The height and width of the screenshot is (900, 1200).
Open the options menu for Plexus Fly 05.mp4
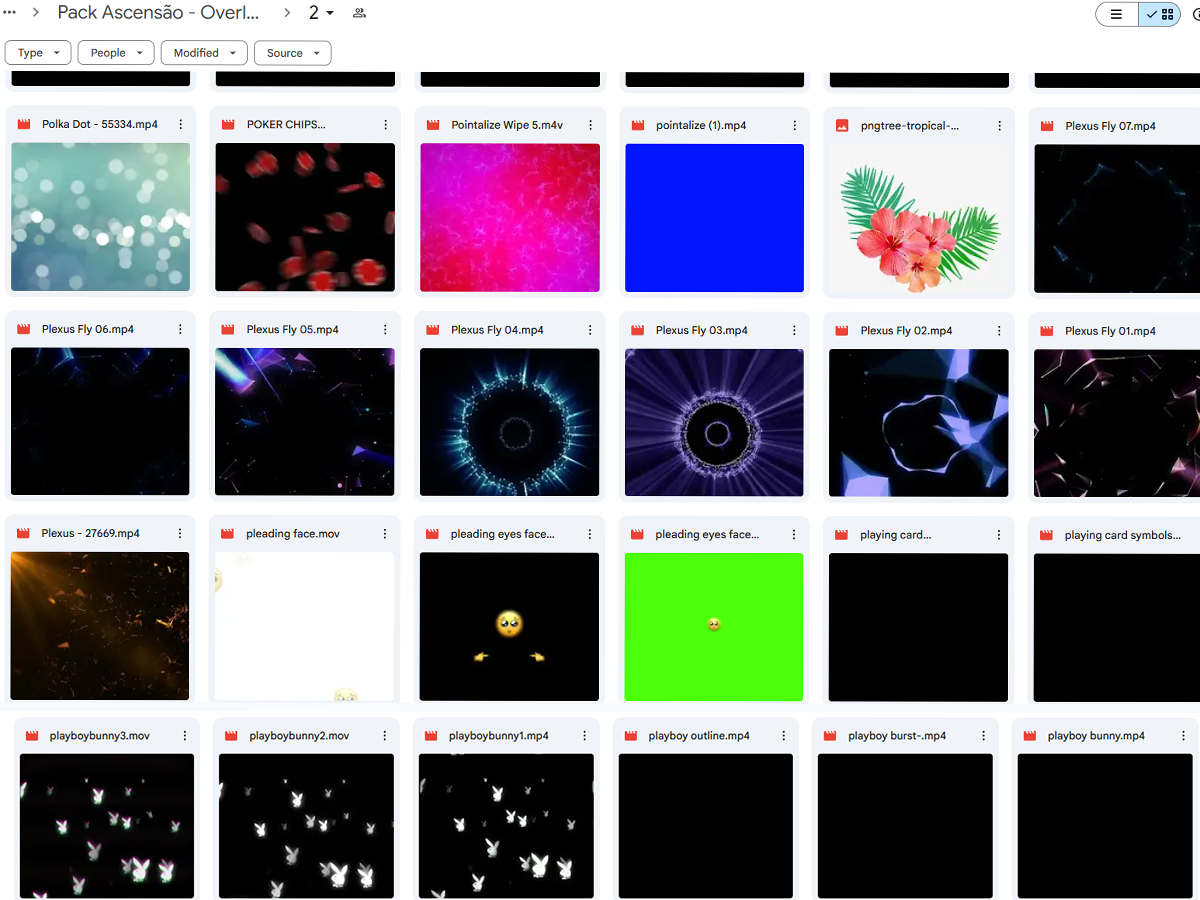point(385,329)
